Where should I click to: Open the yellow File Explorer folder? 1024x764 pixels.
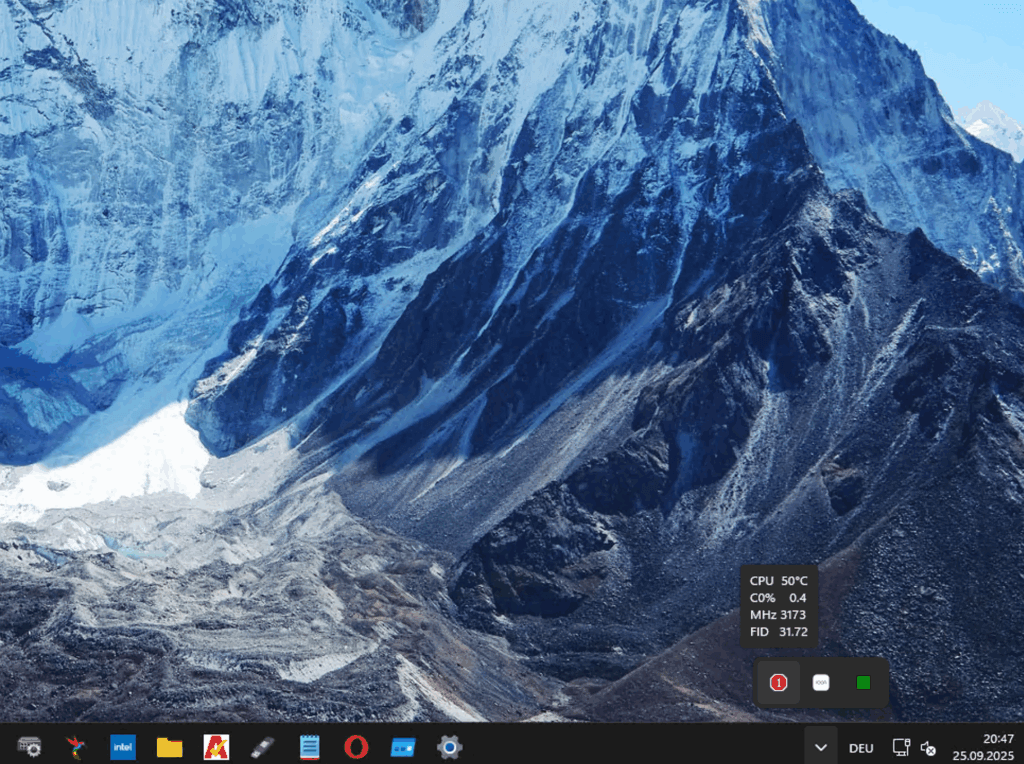169,747
